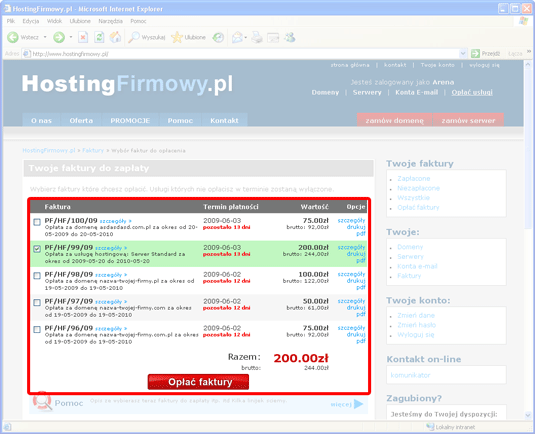
Task: Open the Edycja menu
Action: coord(31,21)
